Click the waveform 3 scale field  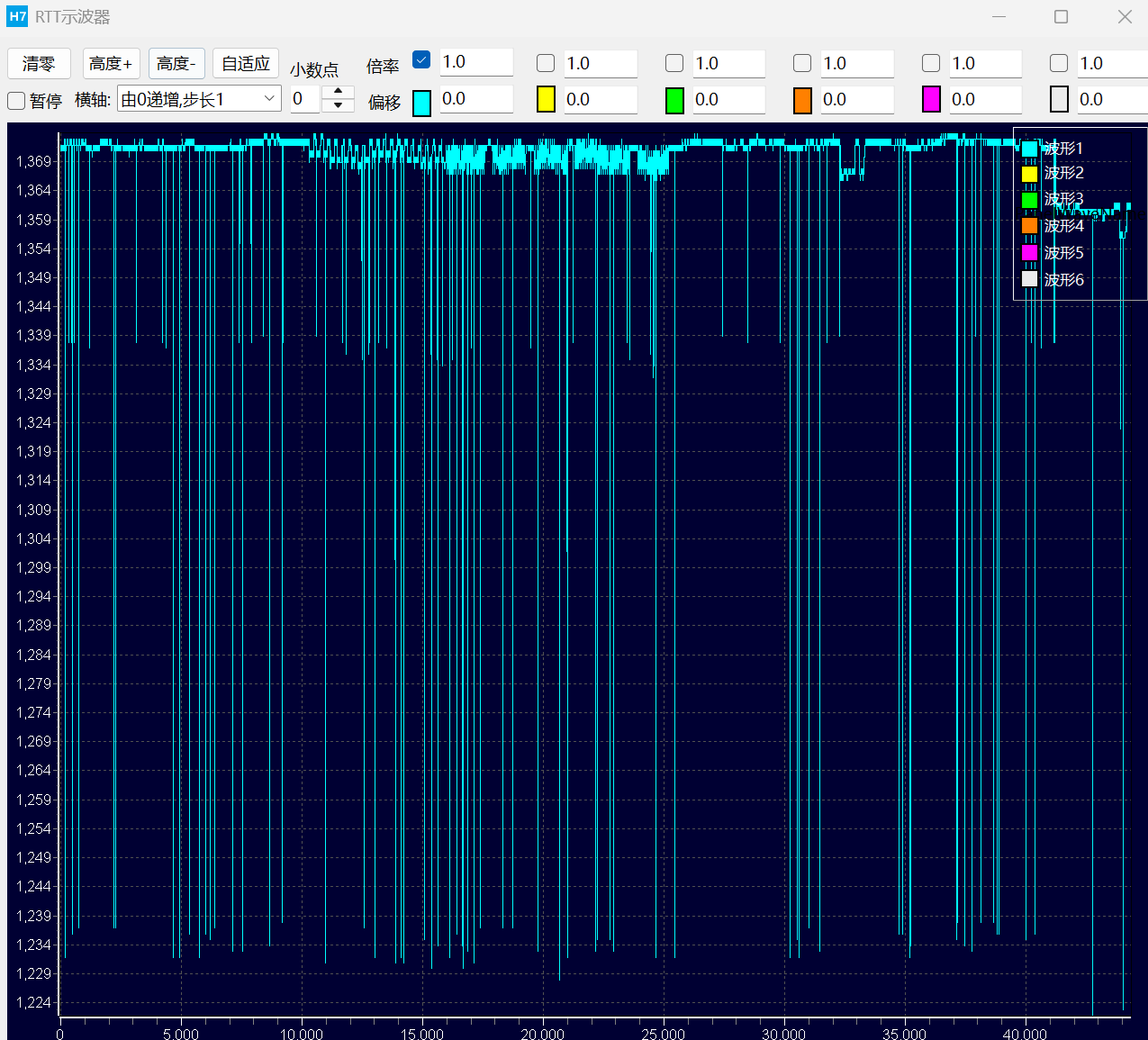click(x=729, y=64)
